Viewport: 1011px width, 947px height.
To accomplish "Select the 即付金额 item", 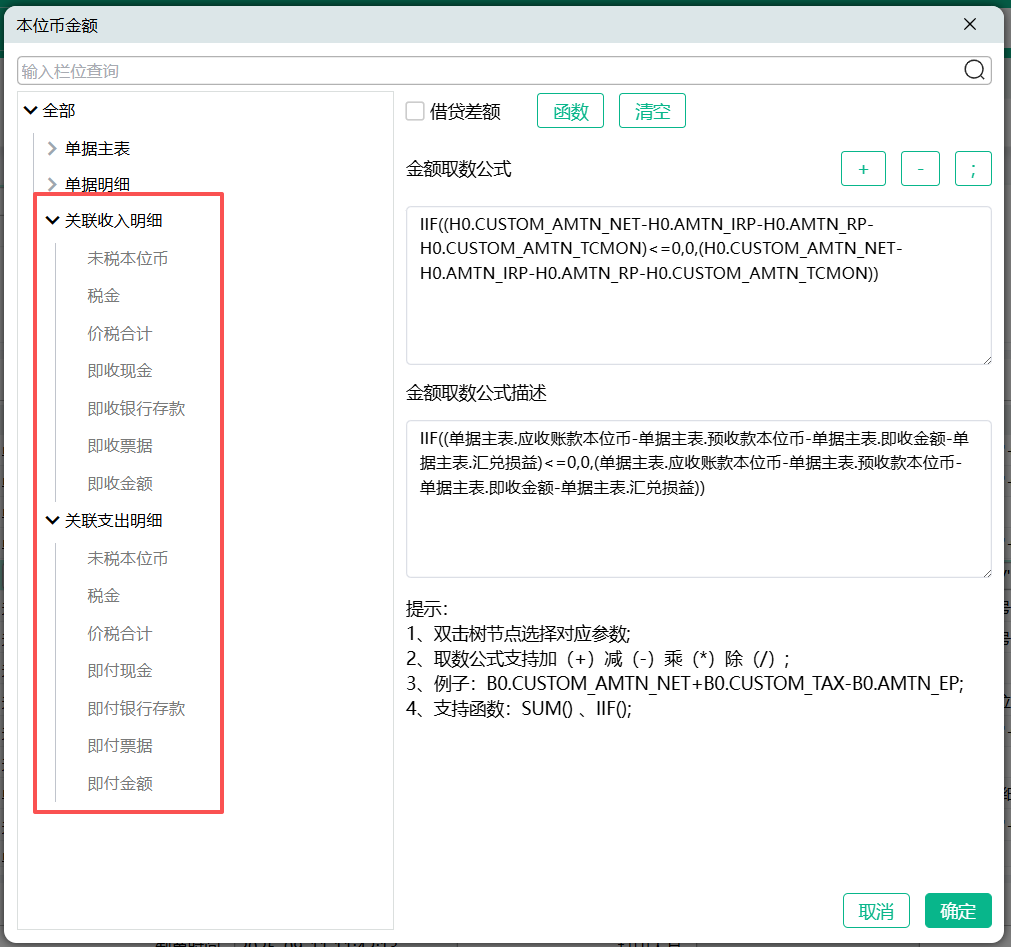I will [x=120, y=783].
